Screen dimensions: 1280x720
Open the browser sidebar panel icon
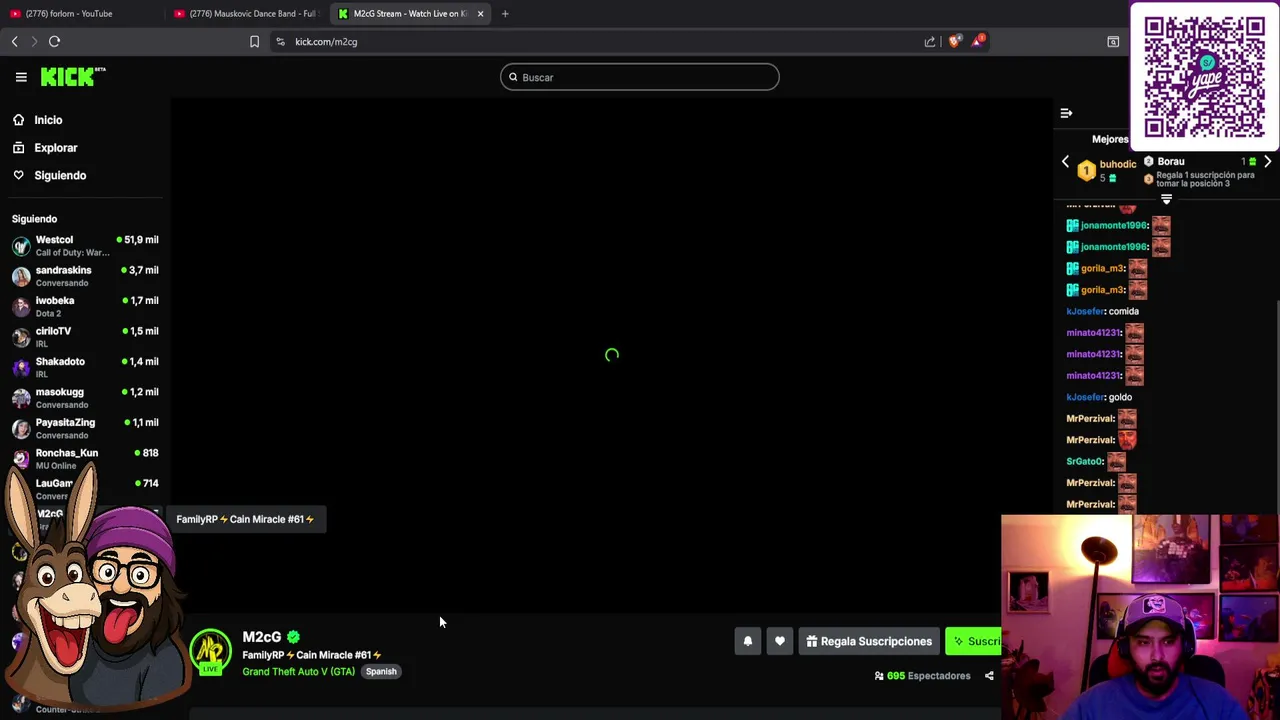click(1113, 42)
